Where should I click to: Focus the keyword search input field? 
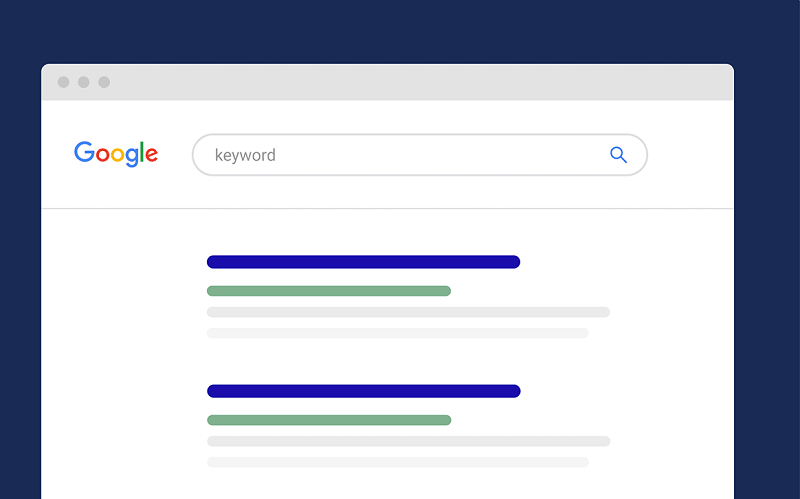419,155
